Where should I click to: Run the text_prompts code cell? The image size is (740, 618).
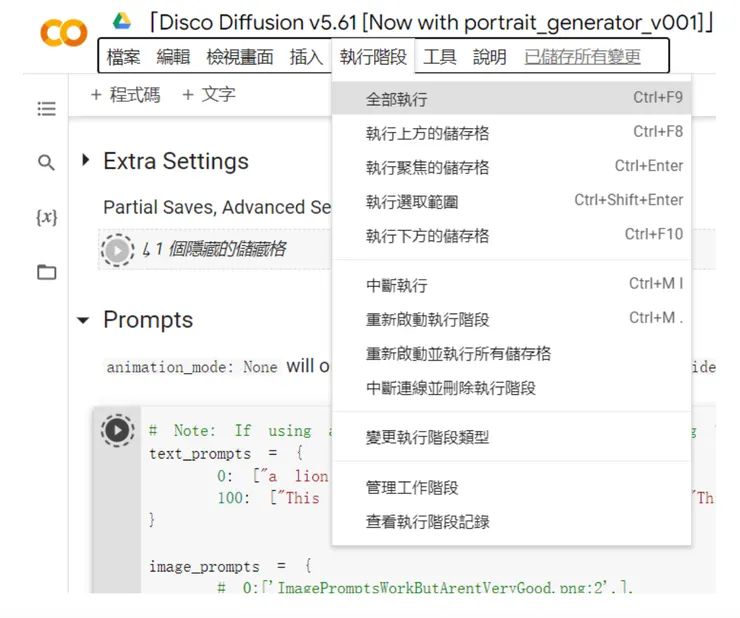point(117,430)
